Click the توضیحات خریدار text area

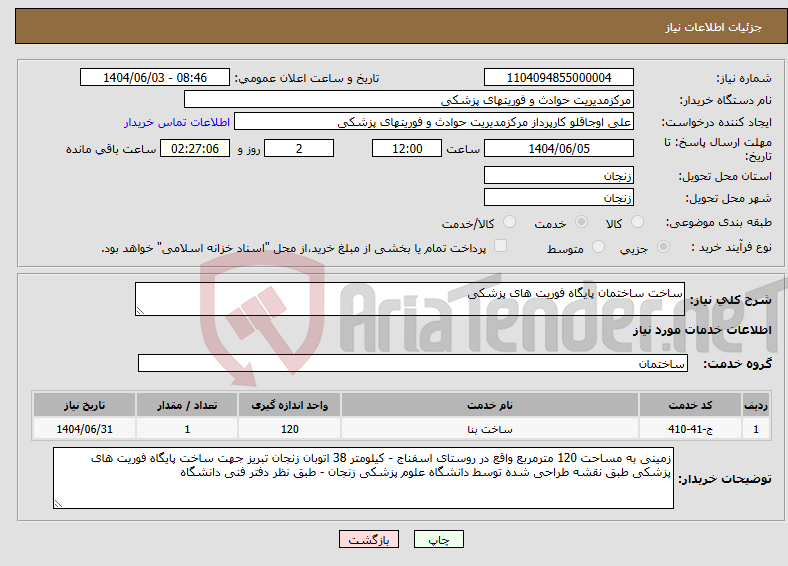point(363,478)
